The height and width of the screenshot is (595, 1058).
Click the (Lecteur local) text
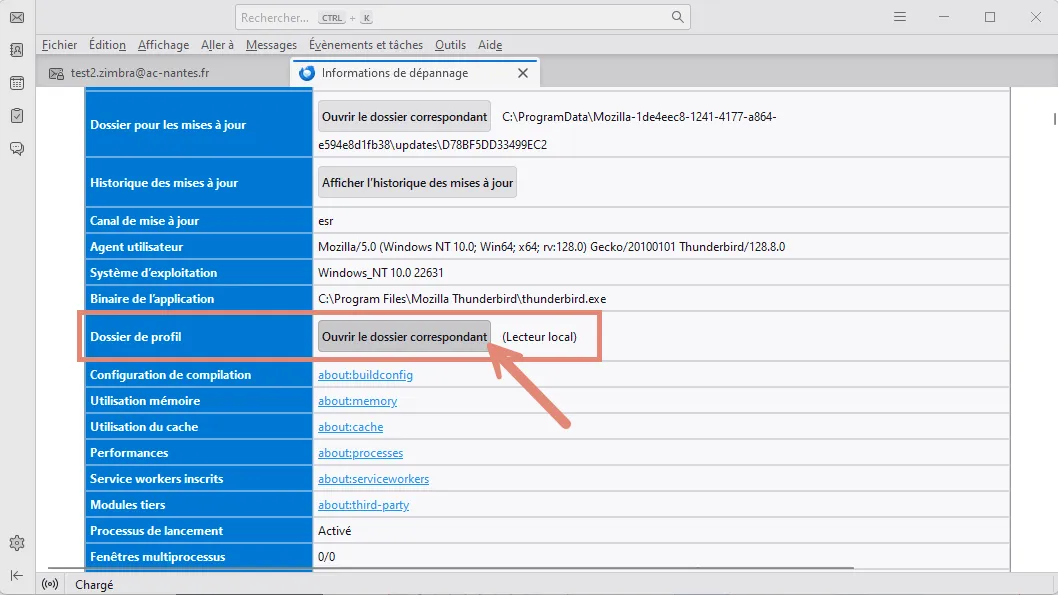(x=539, y=337)
